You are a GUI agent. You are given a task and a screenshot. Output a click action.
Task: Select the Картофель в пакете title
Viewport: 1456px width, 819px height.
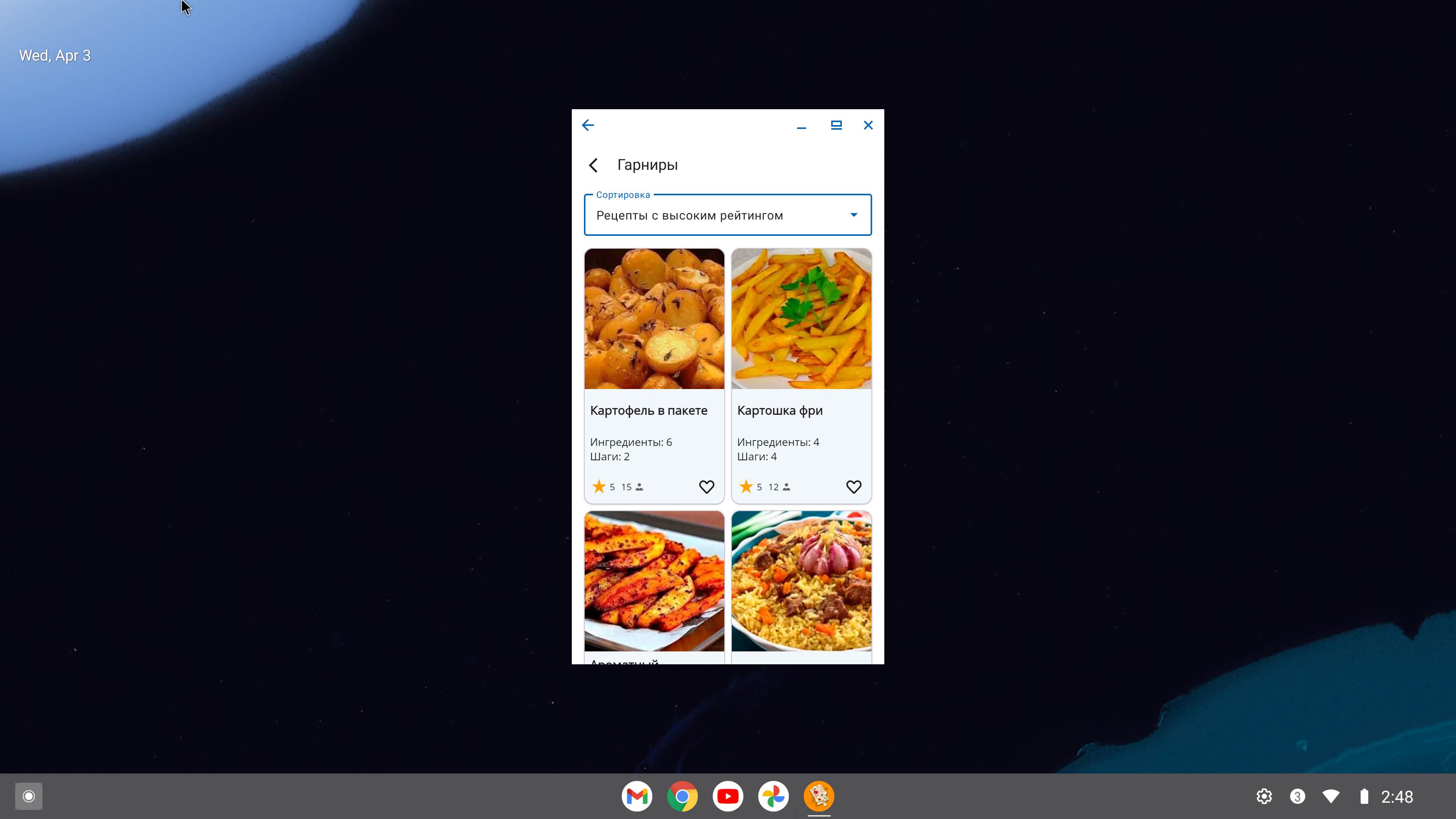pyautogui.click(x=648, y=410)
